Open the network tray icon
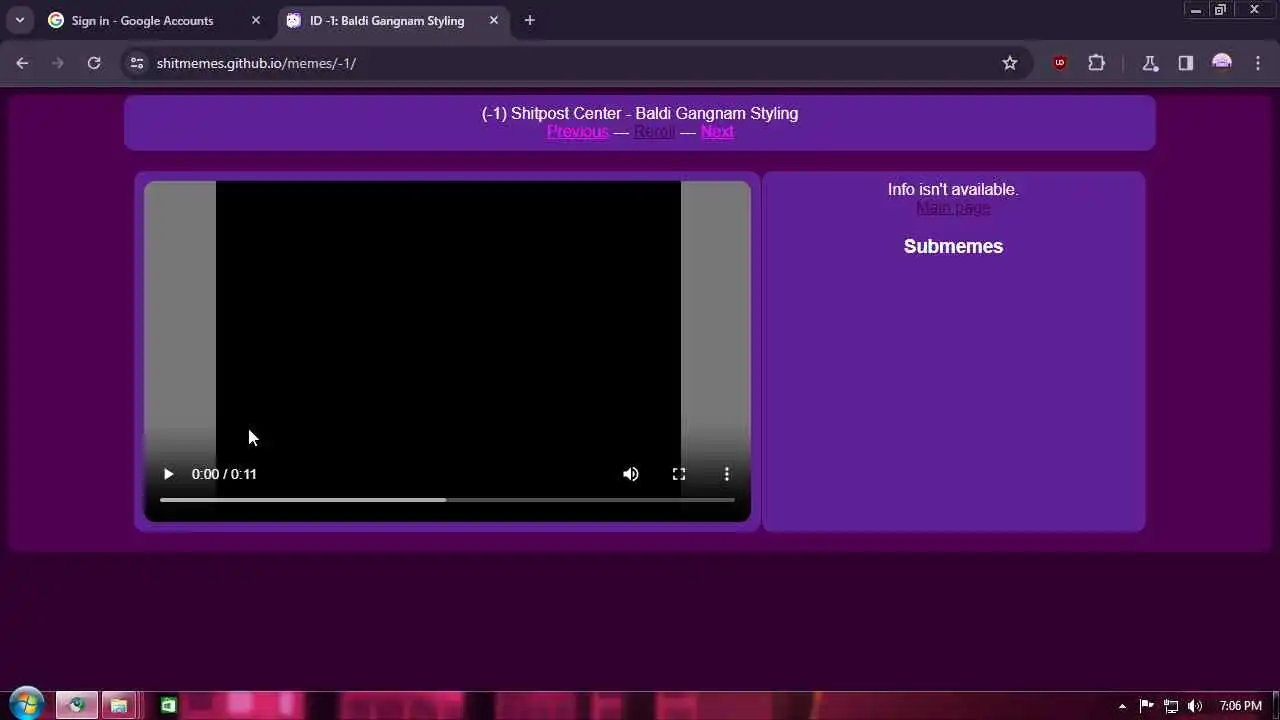This screenshot has width=1280, height=720. 1171,706
